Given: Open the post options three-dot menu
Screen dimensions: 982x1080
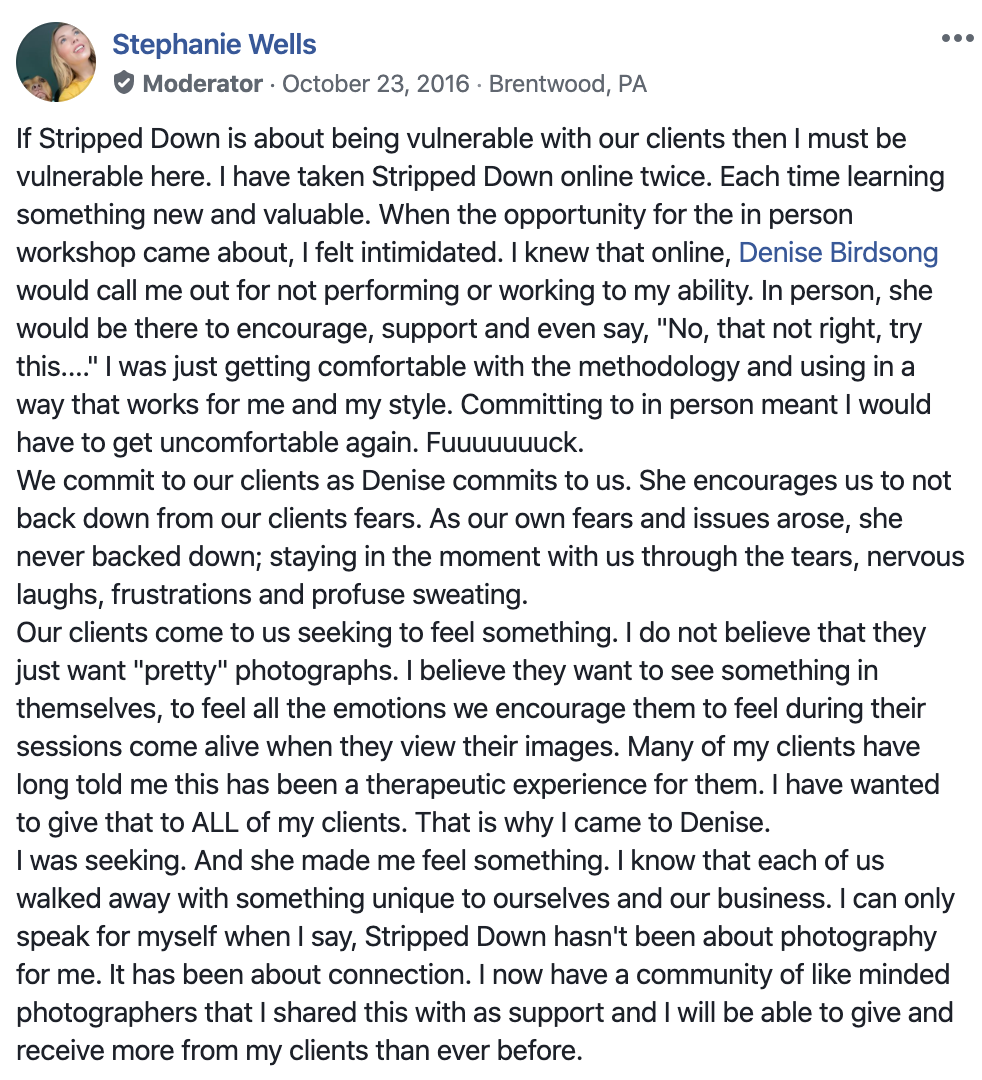Looking at the screenshot, I should tap(957, 39).
